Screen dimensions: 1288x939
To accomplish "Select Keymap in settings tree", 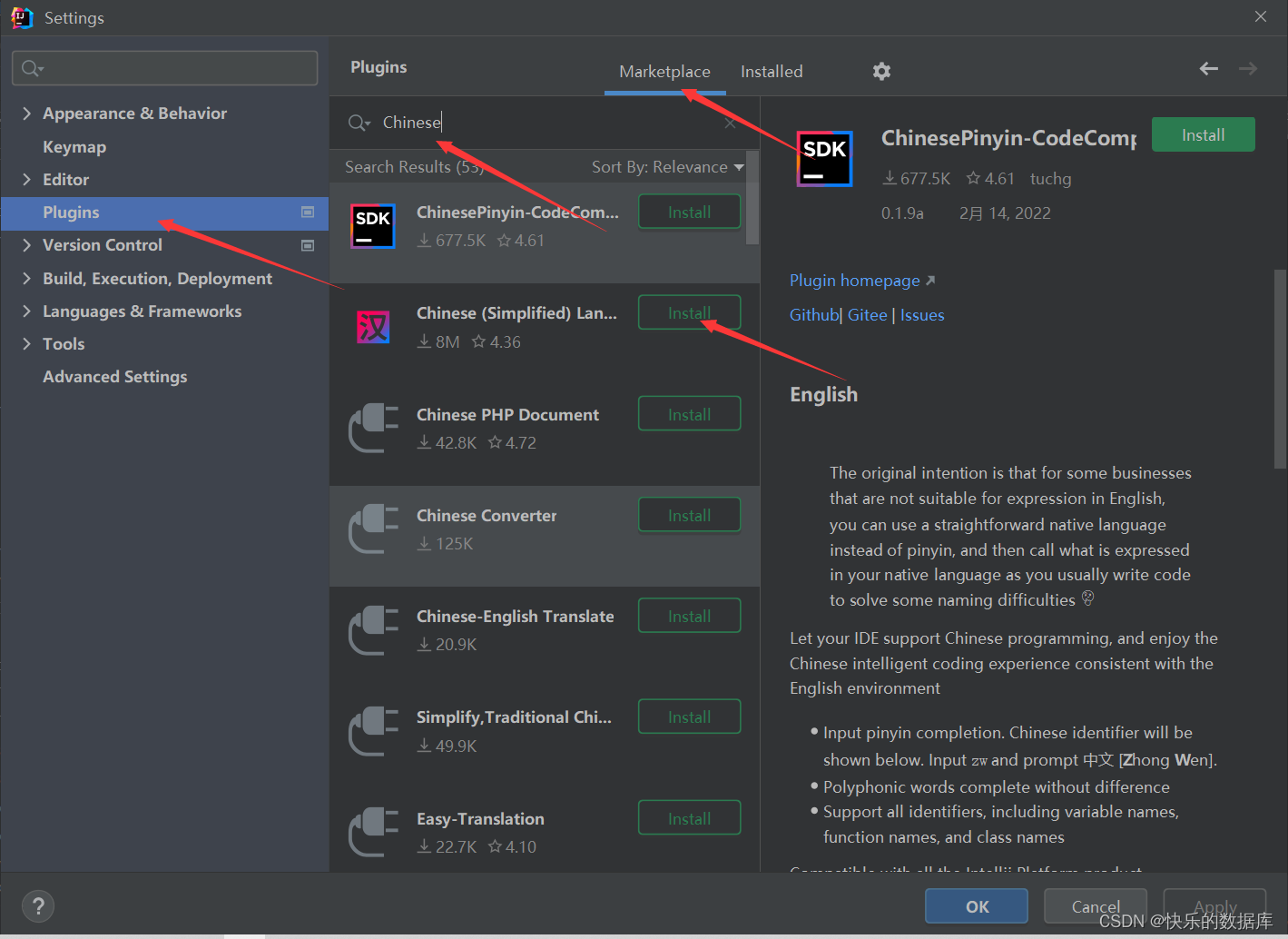I will (74, 146).
